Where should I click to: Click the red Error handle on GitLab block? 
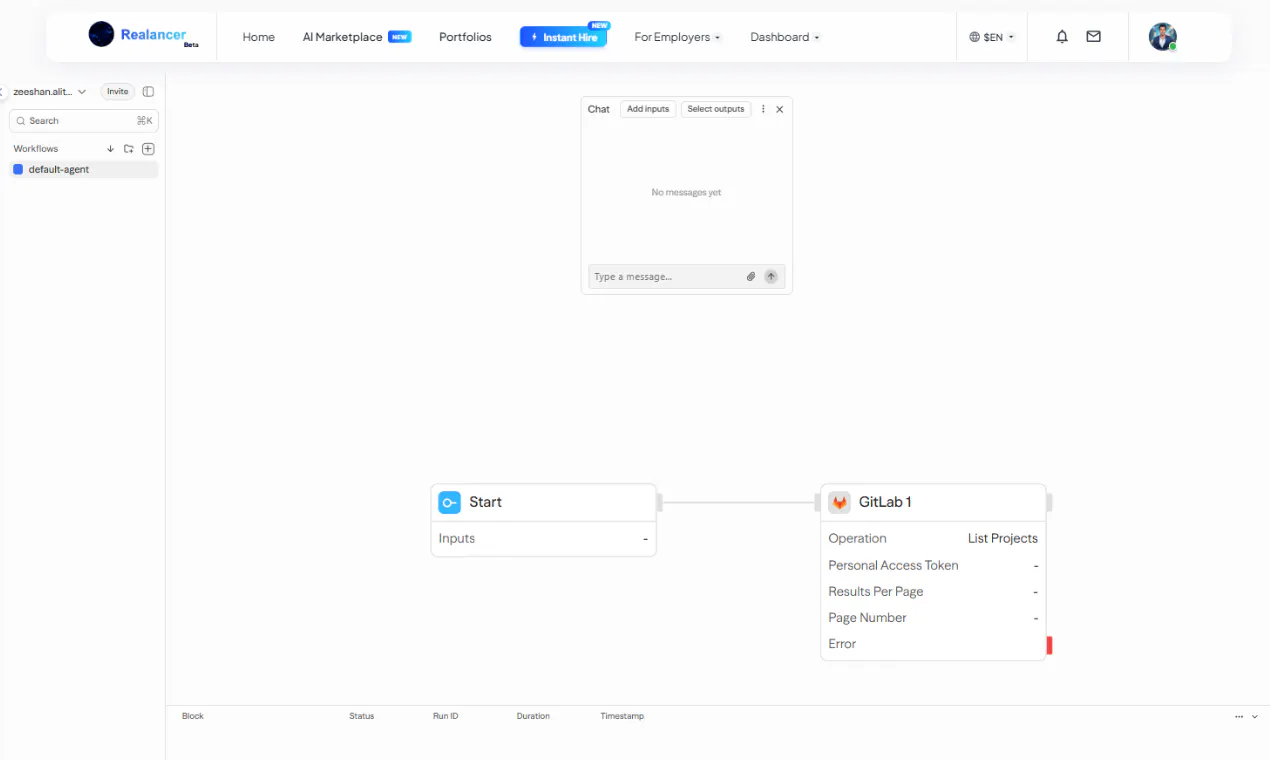[1049, 645]
